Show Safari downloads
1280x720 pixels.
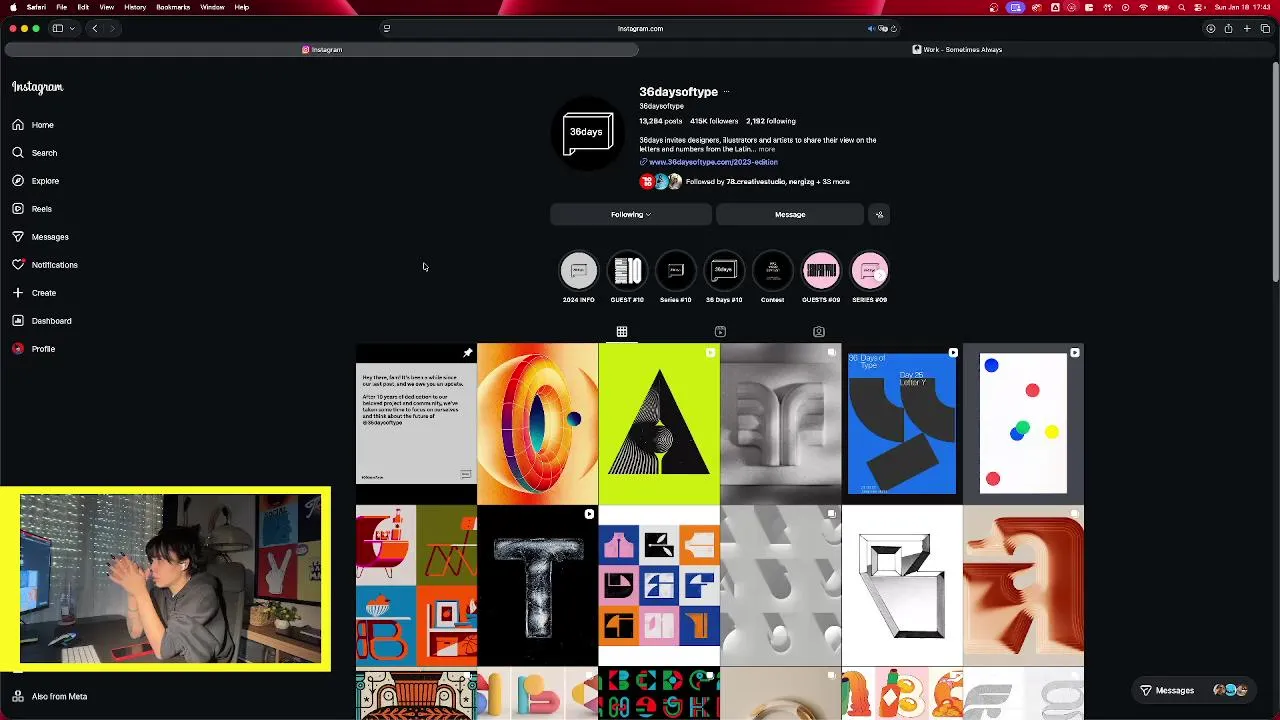1210,28
